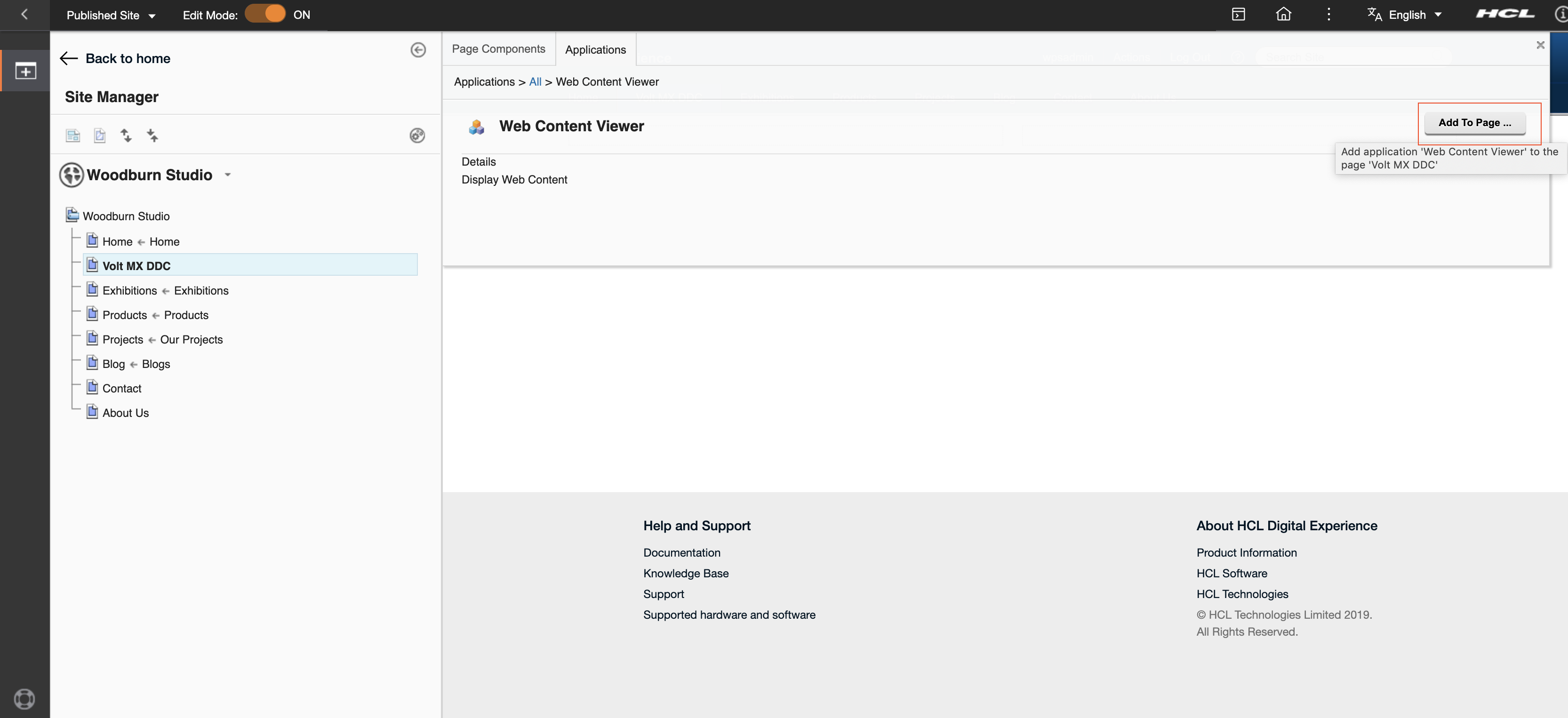Click the new page from template icon

coord(73,135)
